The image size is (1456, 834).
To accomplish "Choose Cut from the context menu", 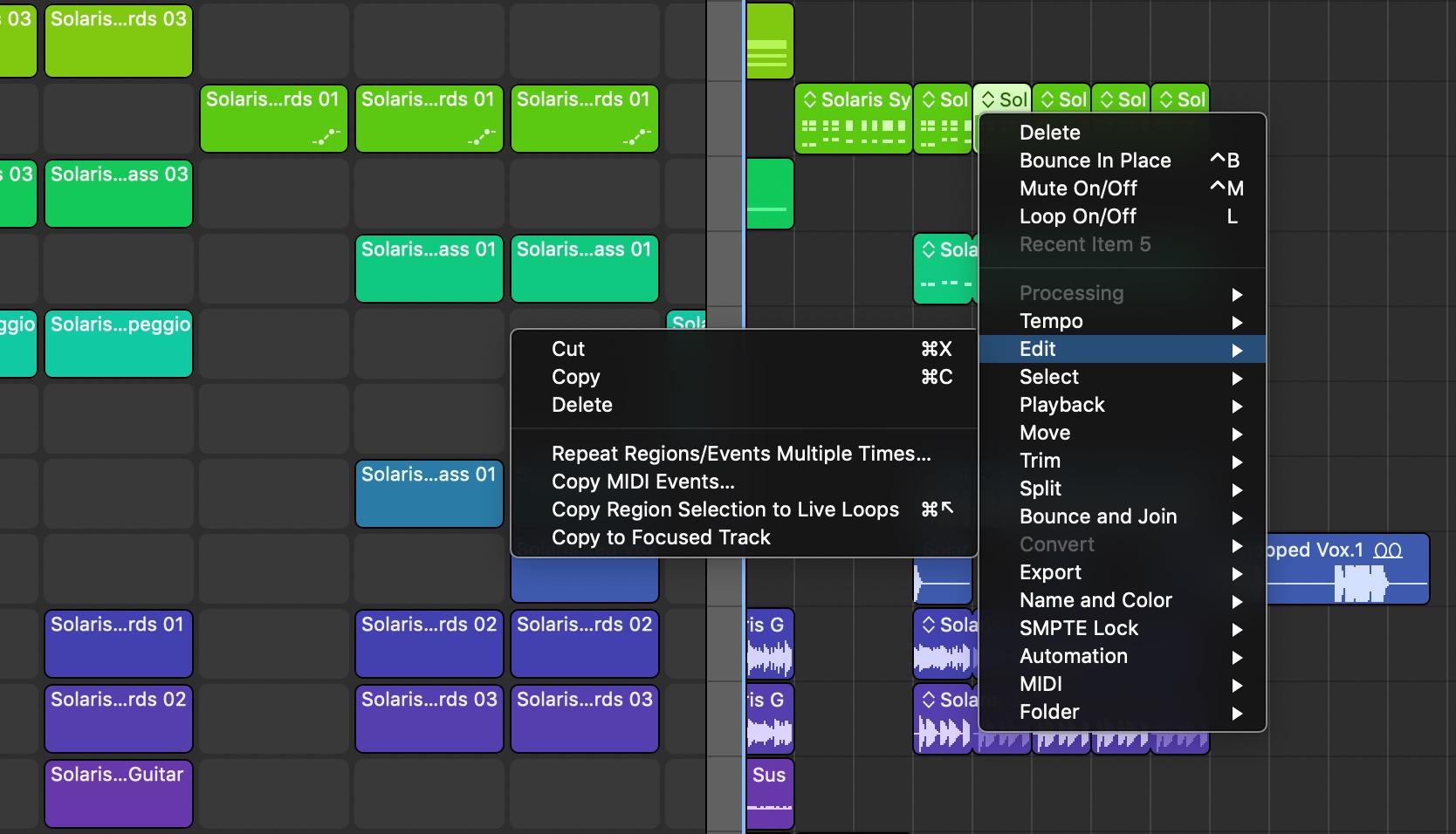I will (x=568, y=349).
